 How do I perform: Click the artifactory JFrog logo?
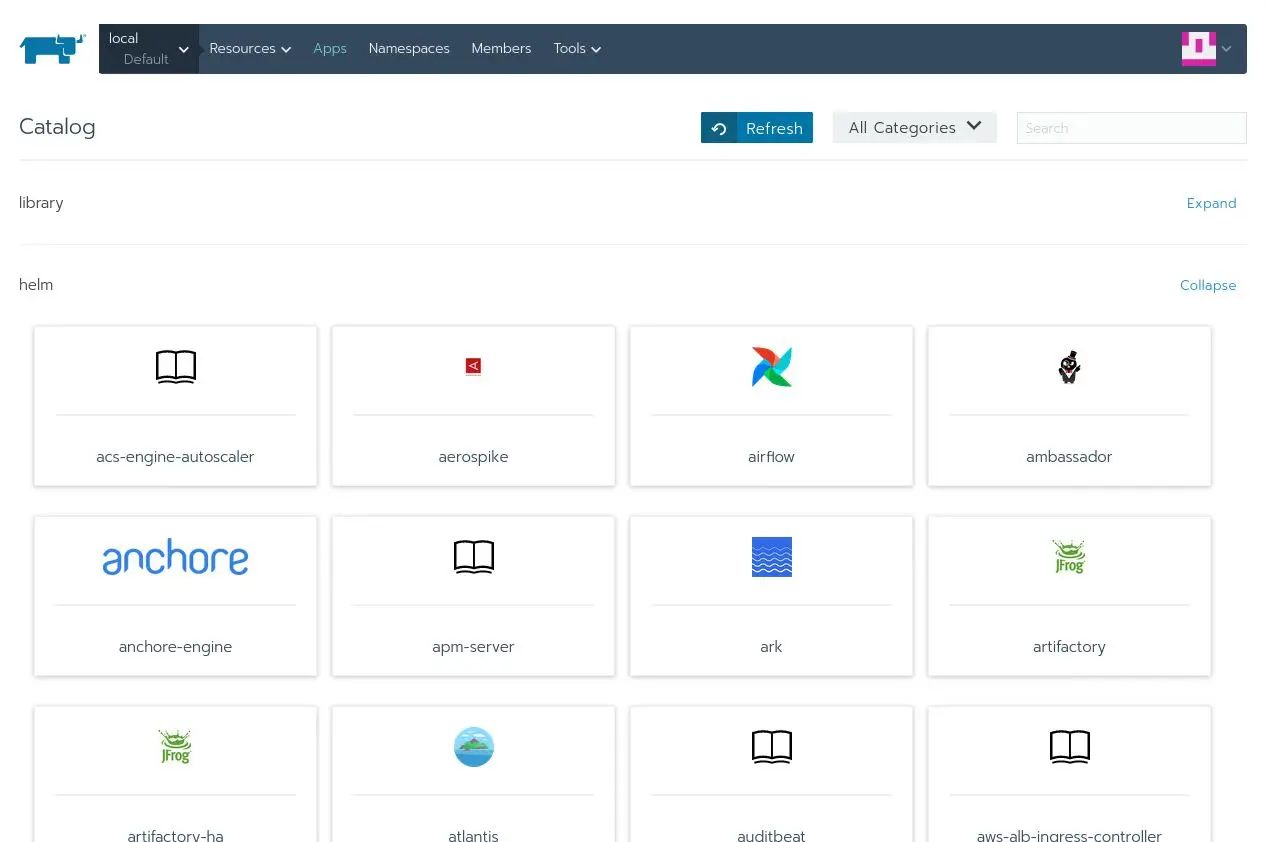(1069, 557)
